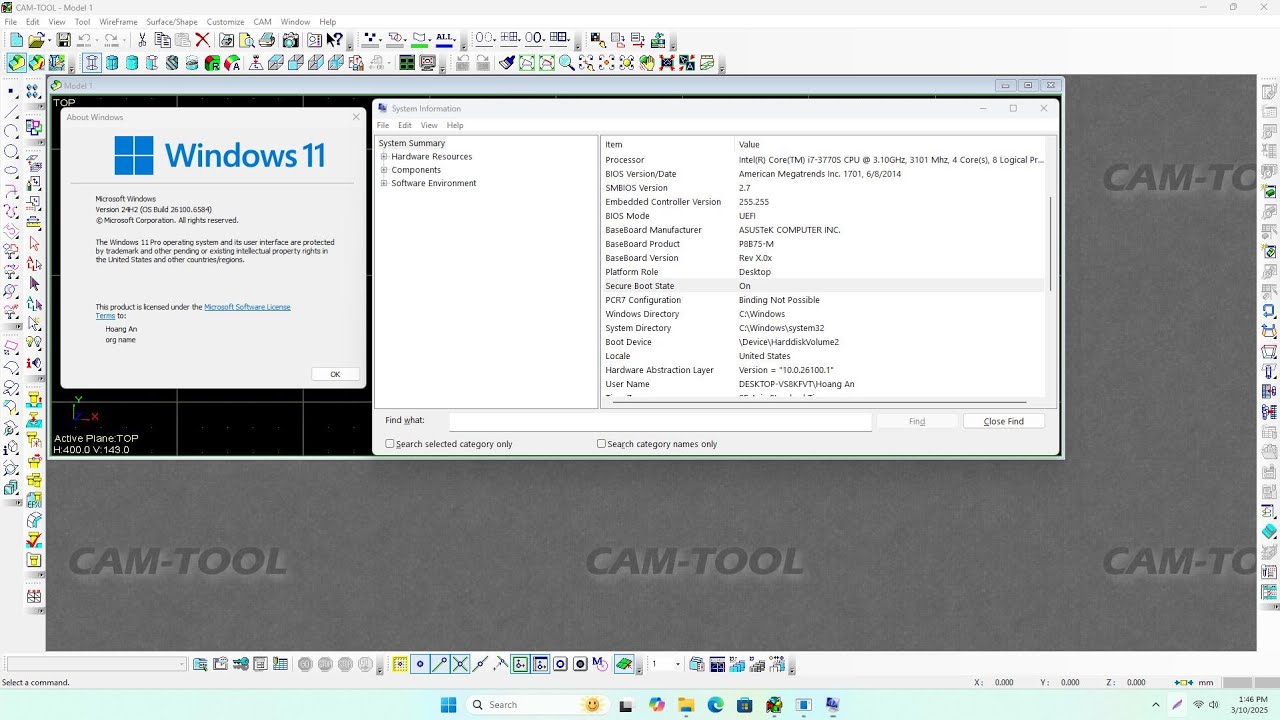This screenshot has width=1280, height=720.
Task: Click the Cut scissors icon
Action: pos(142,40)
